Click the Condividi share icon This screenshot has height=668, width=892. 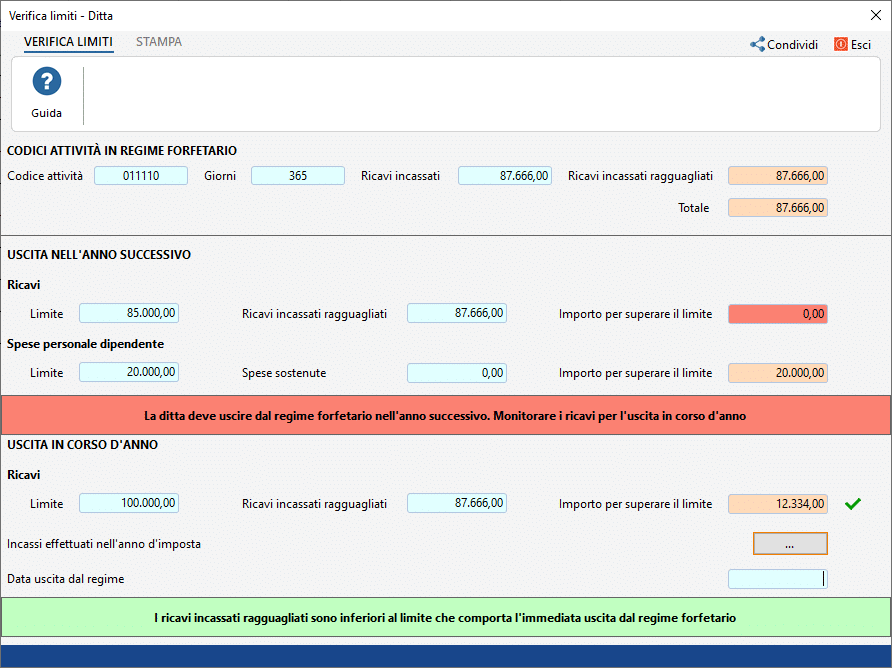click(757, 44)
